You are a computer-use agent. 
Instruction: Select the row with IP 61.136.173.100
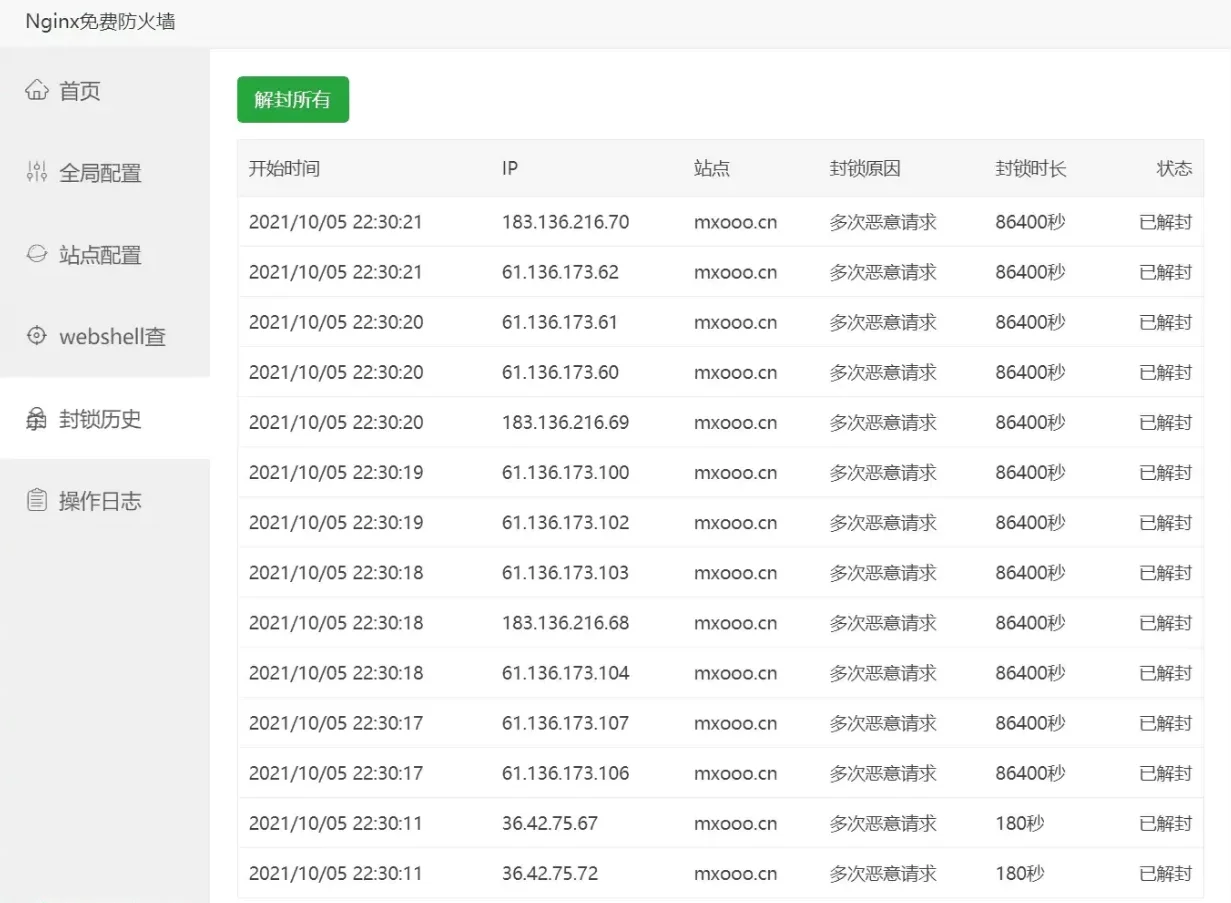[565, 472]
